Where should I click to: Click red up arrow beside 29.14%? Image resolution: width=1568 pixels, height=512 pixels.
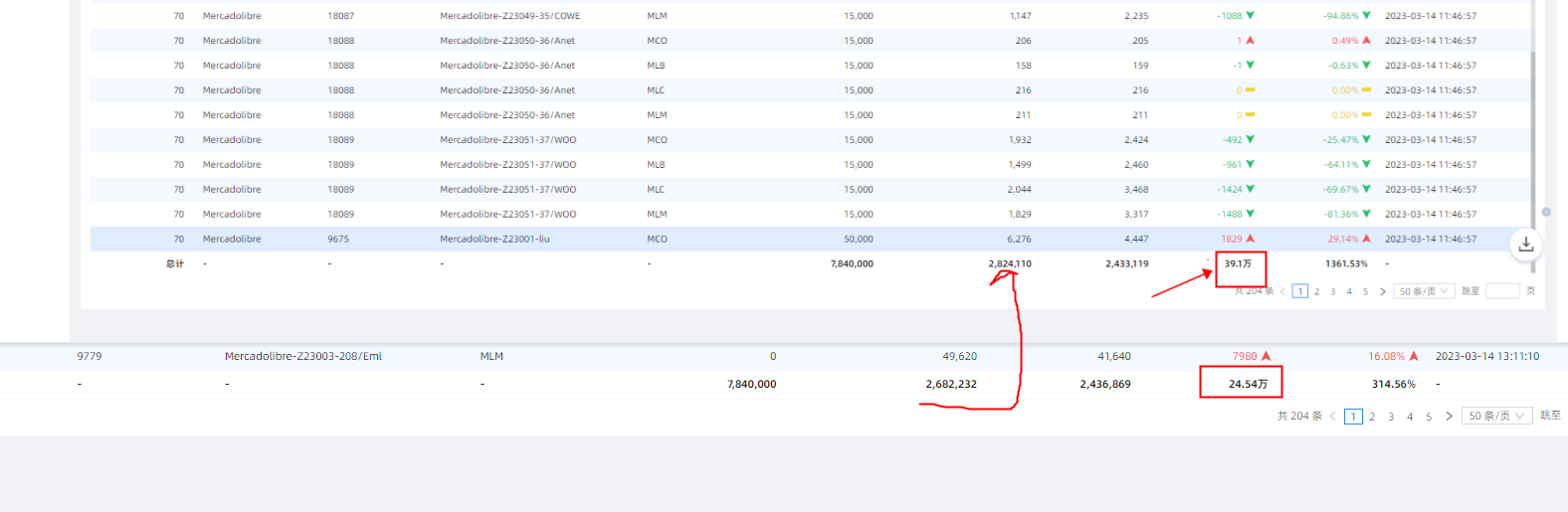1367,240
